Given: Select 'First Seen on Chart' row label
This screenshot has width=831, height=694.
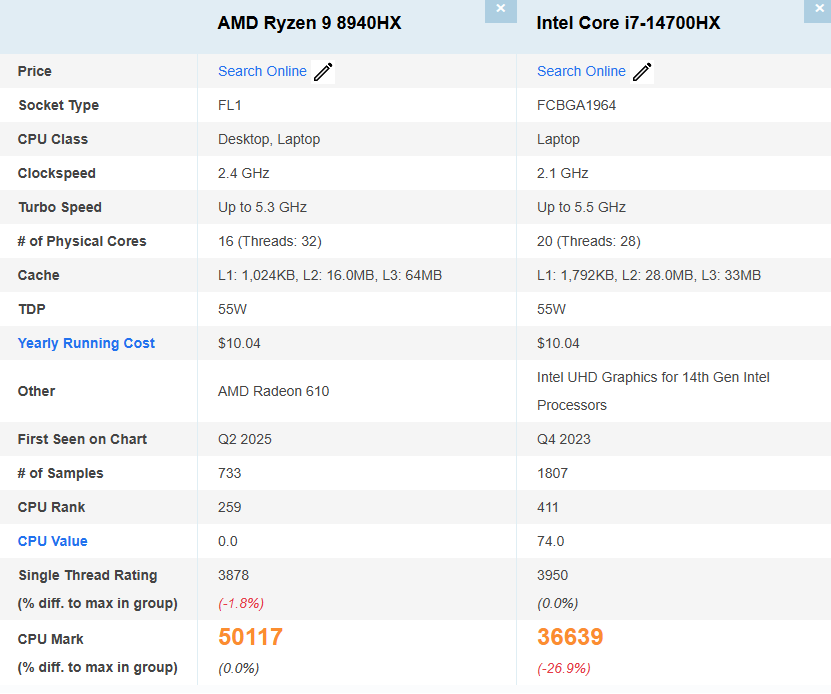Looking at the screenshot, I should coord(82,439).
